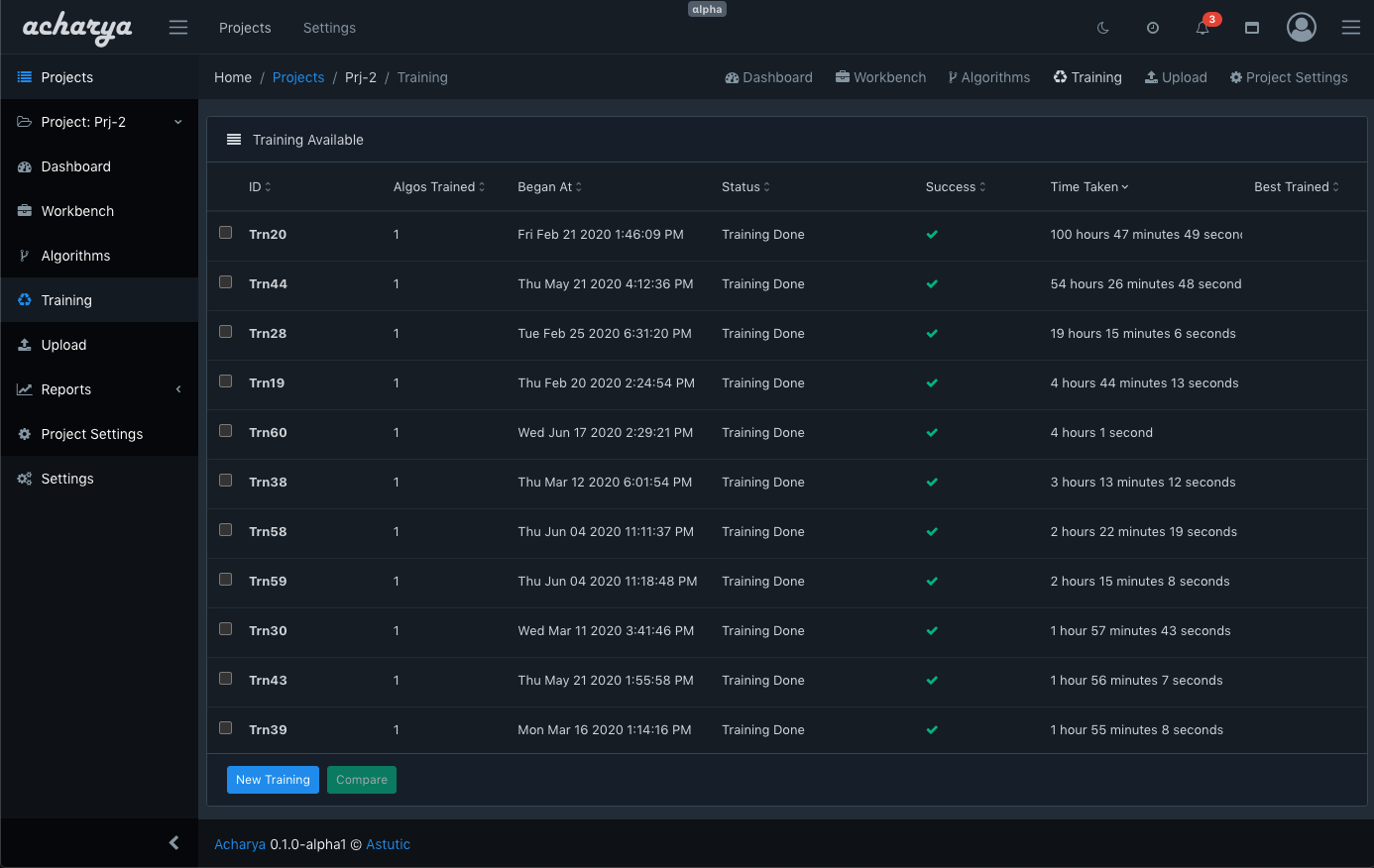Go to Algorithms in the sidebar
The height and width of the screenshot is (868, 1374).
(x=75, y=256)
